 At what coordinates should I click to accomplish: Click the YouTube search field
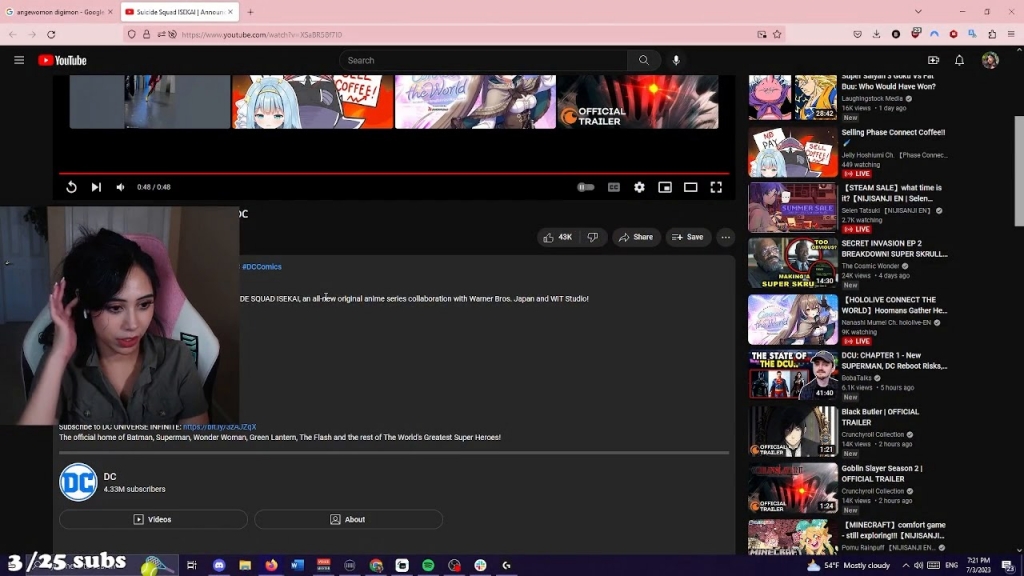coord(483,60)
